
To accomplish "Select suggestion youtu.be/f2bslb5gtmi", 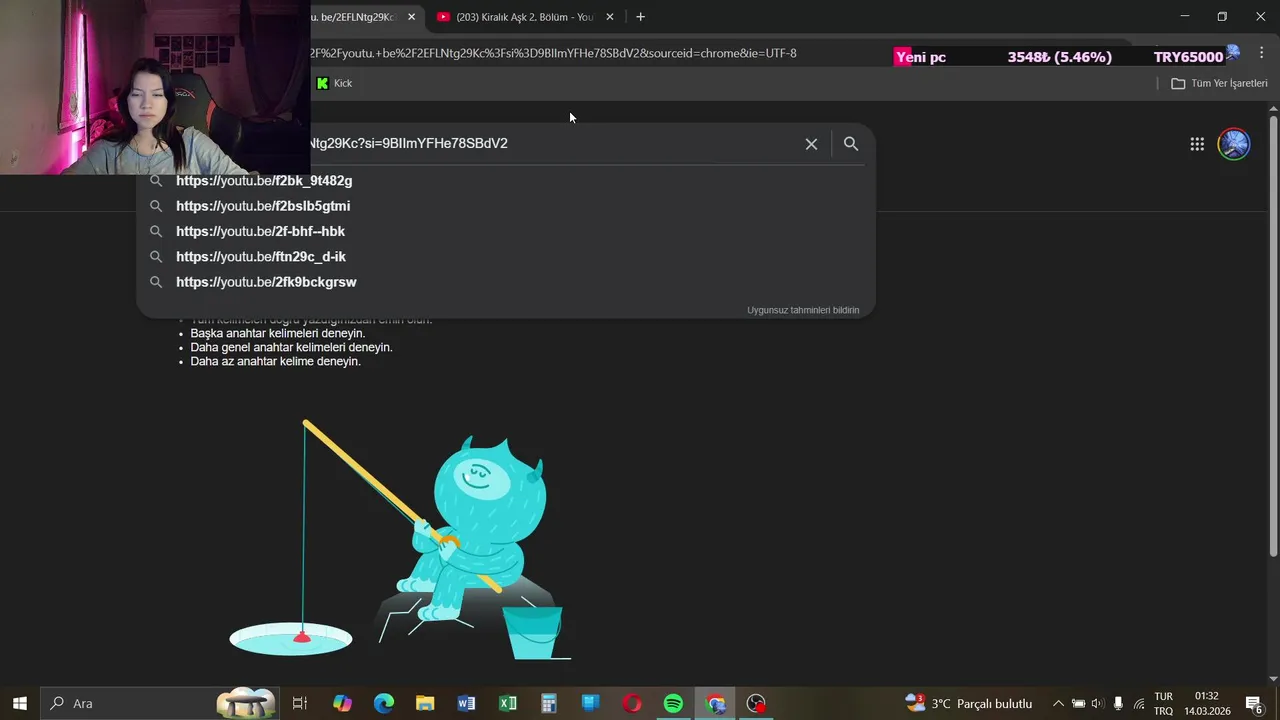I will tap(505, 206).
